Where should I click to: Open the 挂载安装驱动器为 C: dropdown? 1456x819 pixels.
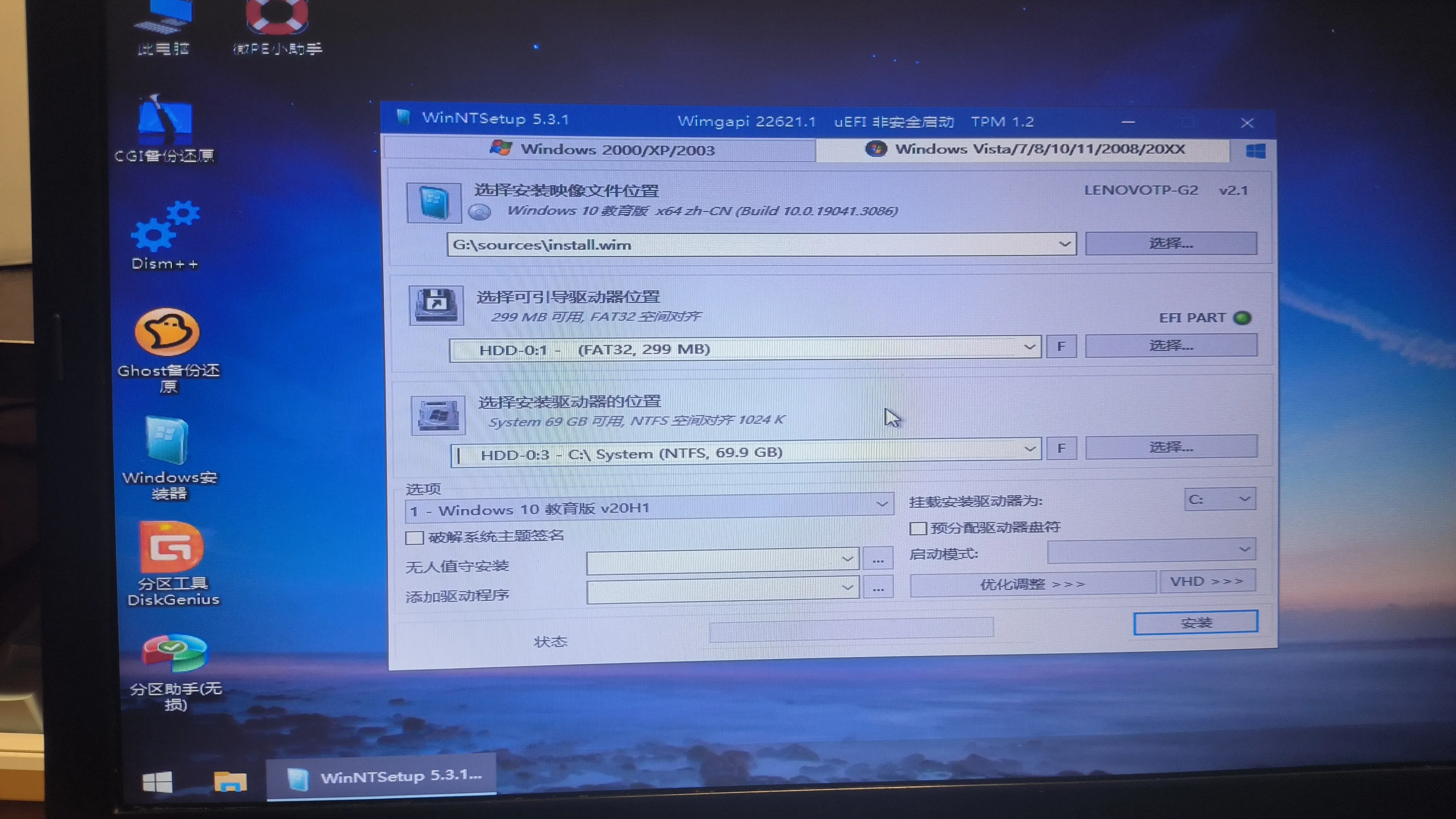(1220, 499)
